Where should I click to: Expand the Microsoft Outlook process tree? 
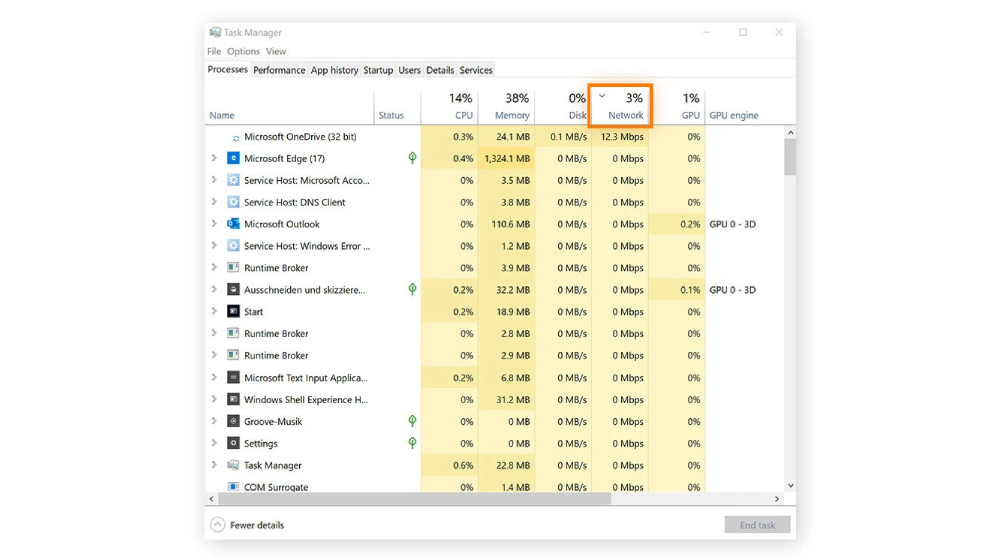[214, 223]
